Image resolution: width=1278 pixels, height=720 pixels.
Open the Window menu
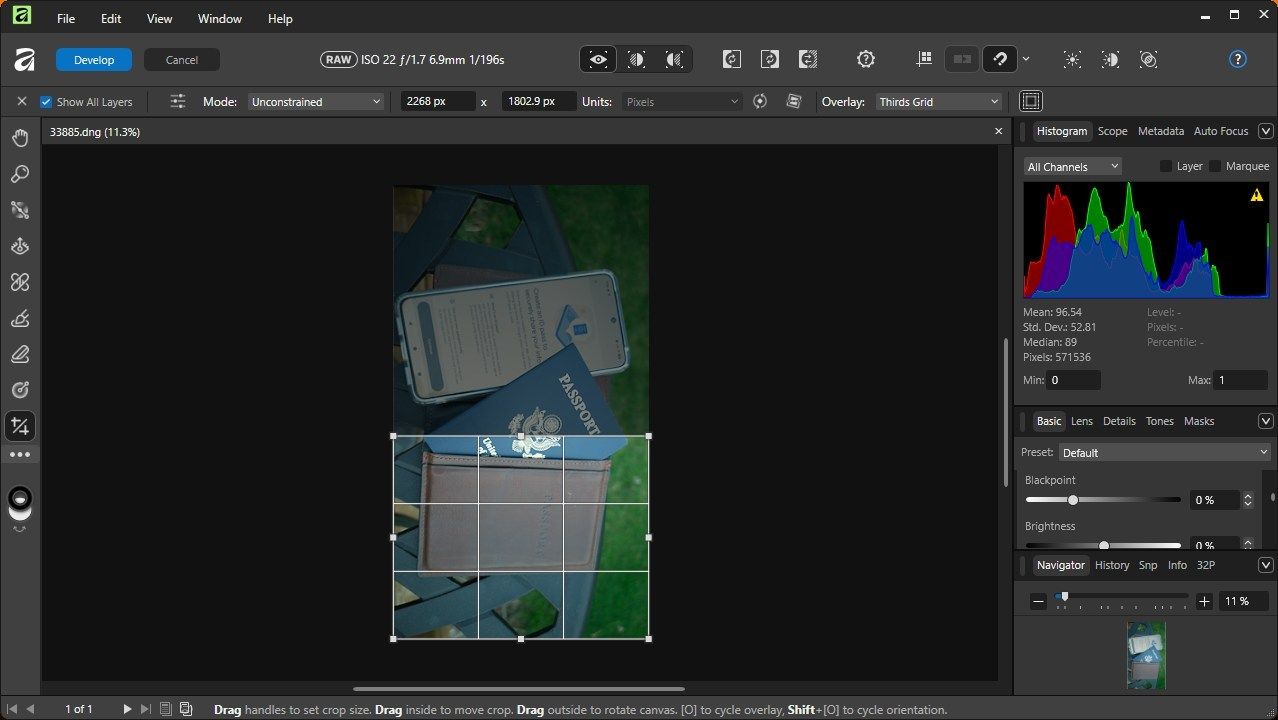220,19
